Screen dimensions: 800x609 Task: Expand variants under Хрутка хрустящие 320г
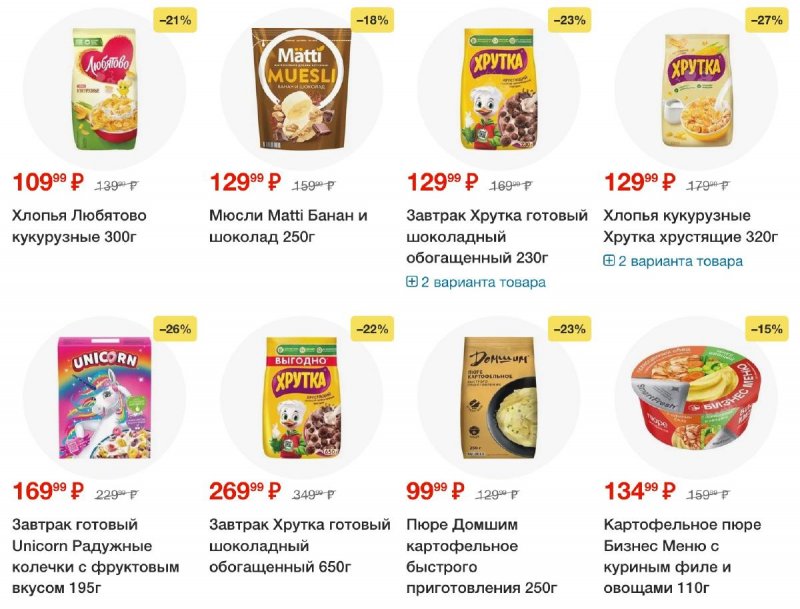[x=673, y=261]
